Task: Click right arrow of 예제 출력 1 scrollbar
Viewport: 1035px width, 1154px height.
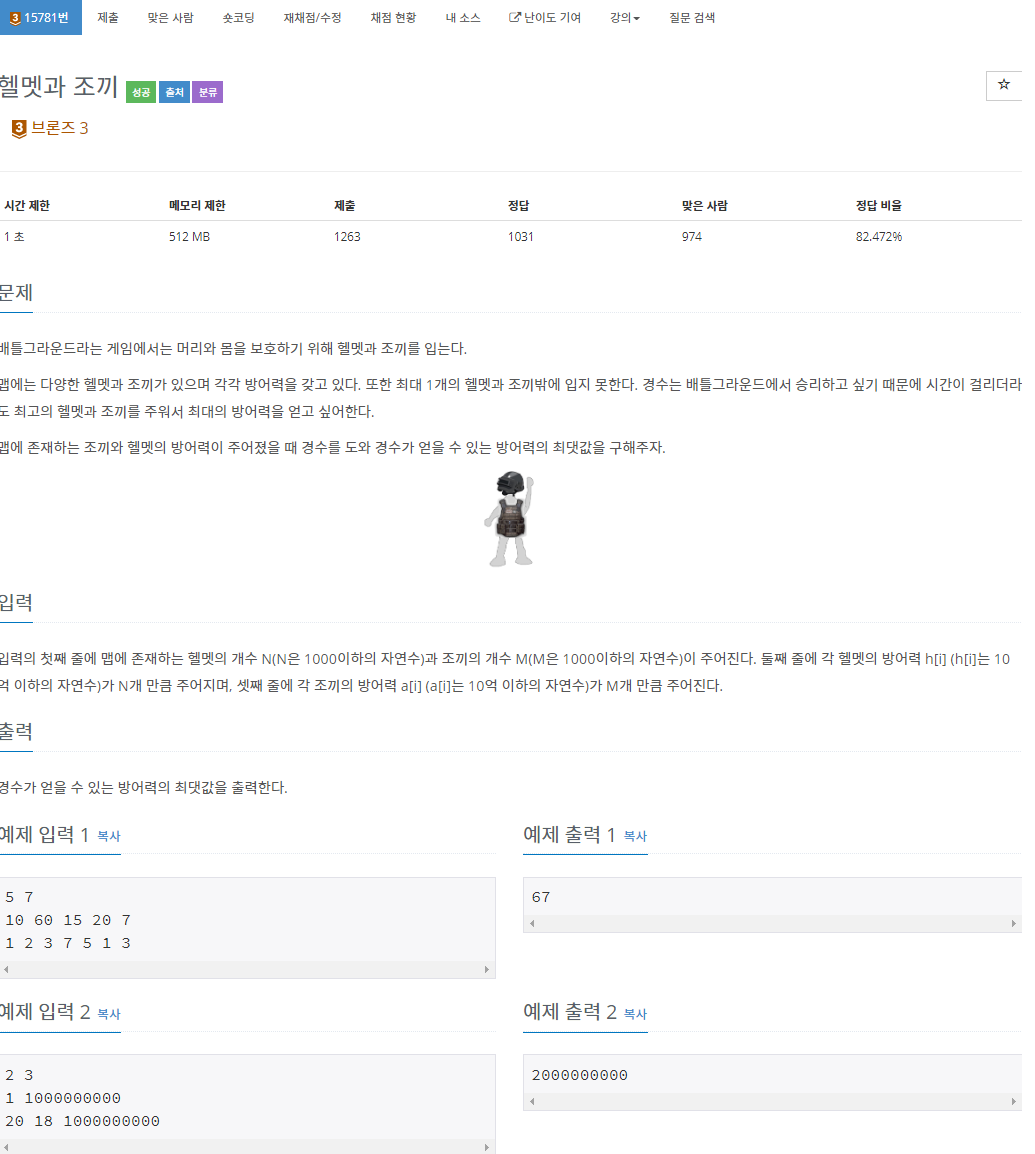Action: pos(1014,924)
